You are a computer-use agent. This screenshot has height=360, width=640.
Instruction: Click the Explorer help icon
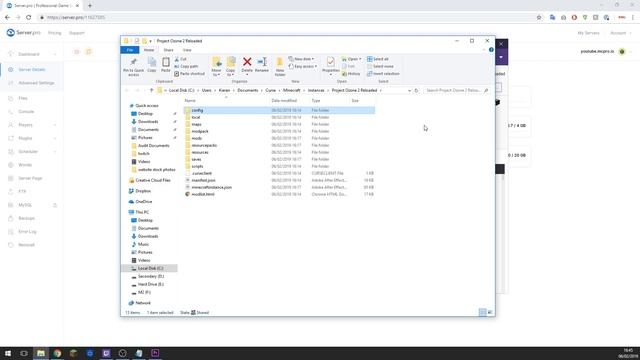[x=491, y=50]
